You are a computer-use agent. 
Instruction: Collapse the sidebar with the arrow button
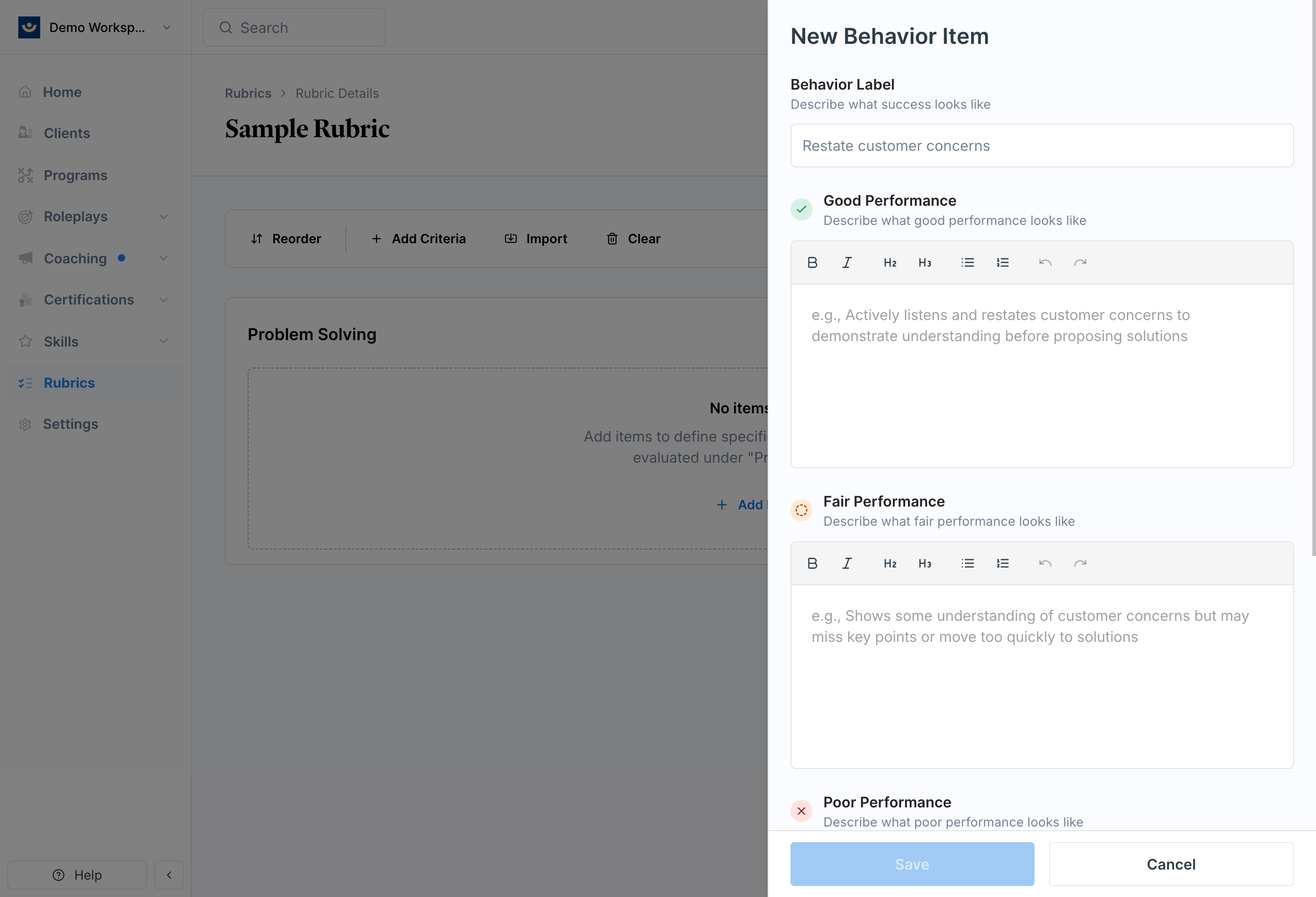point(169,875)
